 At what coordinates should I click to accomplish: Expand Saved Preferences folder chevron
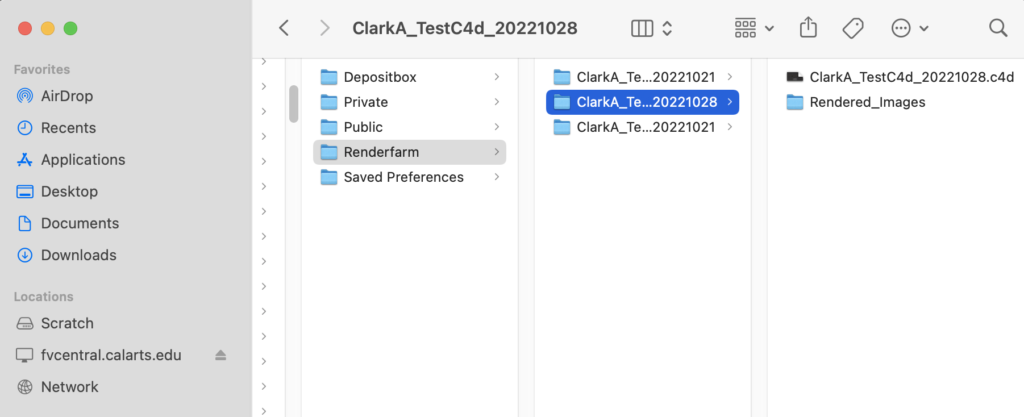coord(497,177)
